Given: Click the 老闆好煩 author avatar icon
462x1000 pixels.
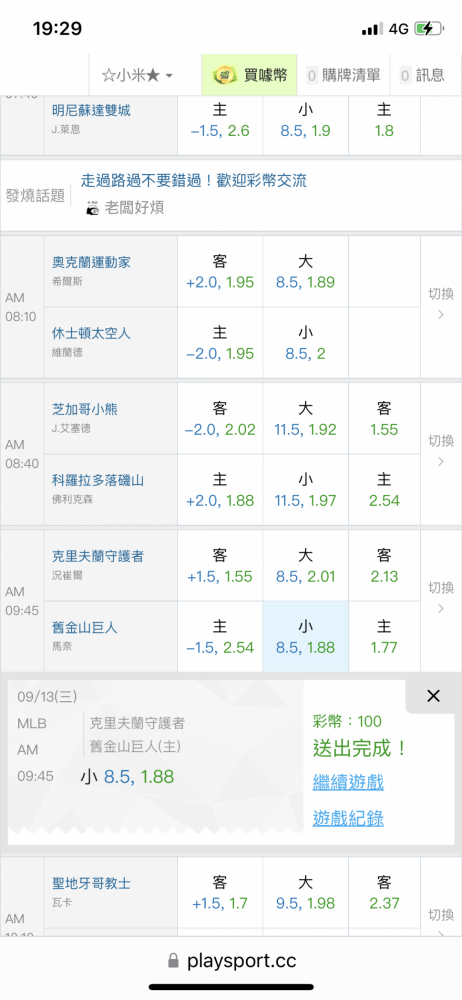Looking at the screenshot, I should click(93, 208).
